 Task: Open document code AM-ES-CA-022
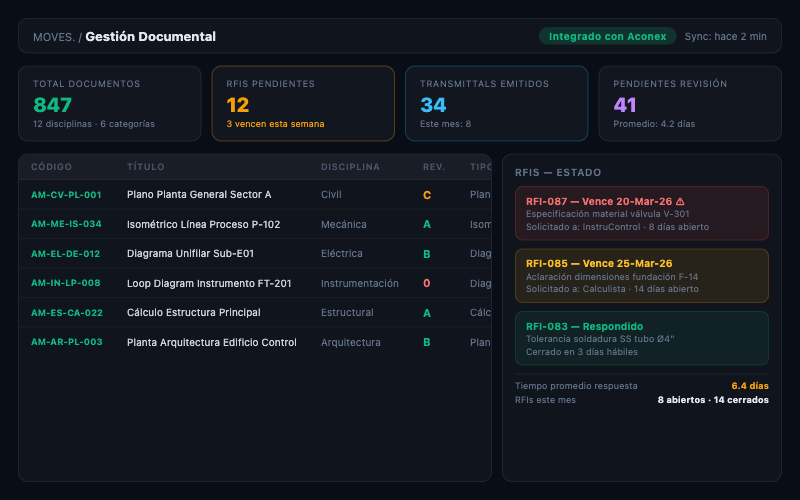(66, 313)
